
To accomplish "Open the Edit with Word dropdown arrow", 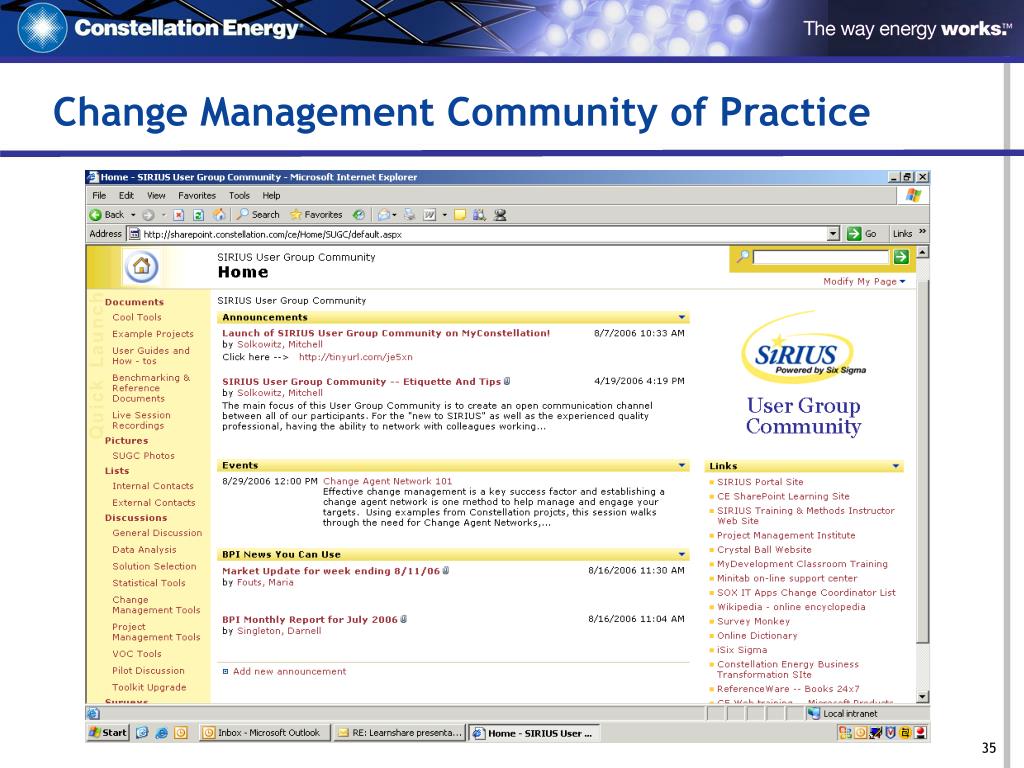I will 445,215.
